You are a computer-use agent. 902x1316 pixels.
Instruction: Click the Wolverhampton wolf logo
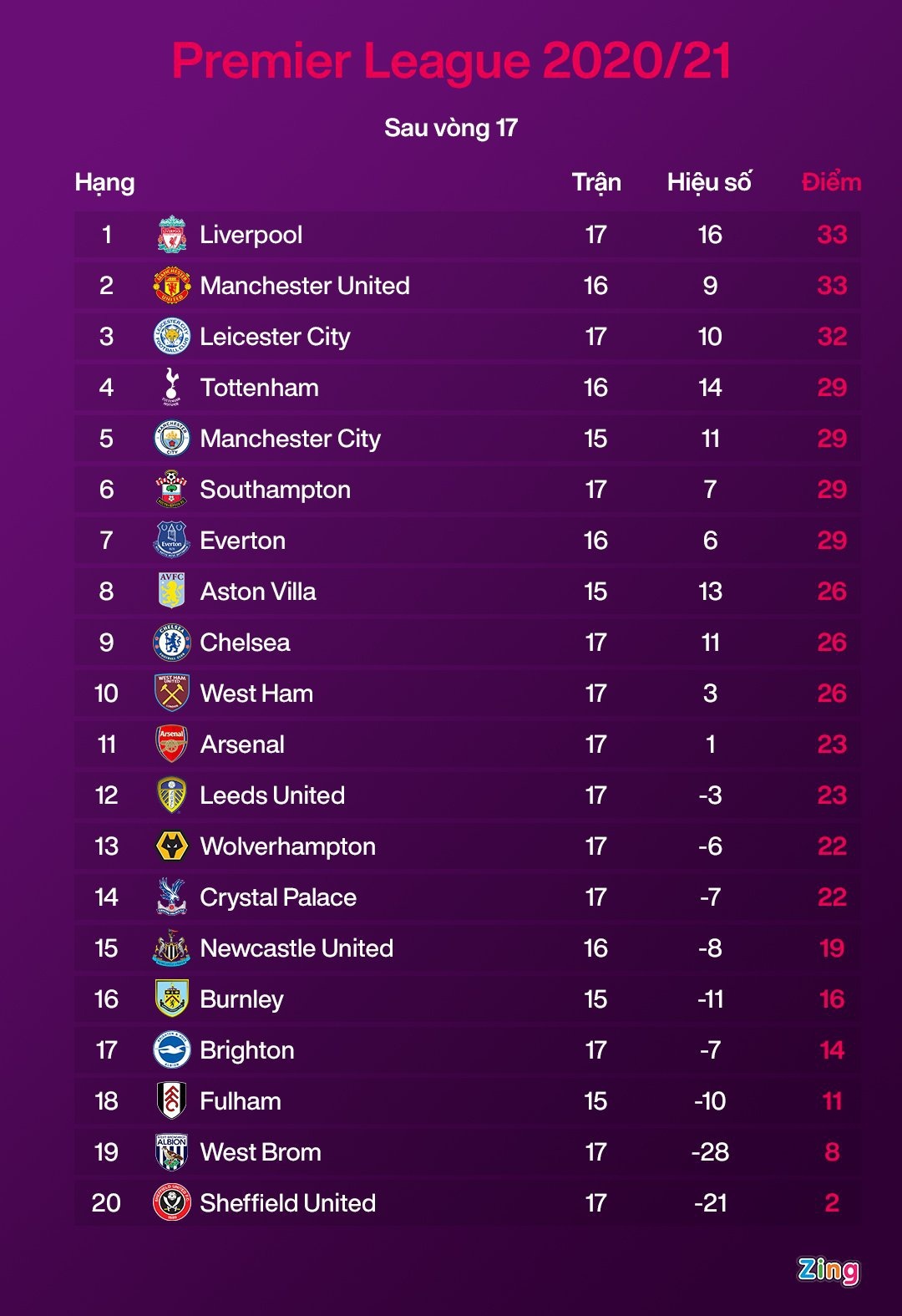pyautogui.click(x=172, y=846)
